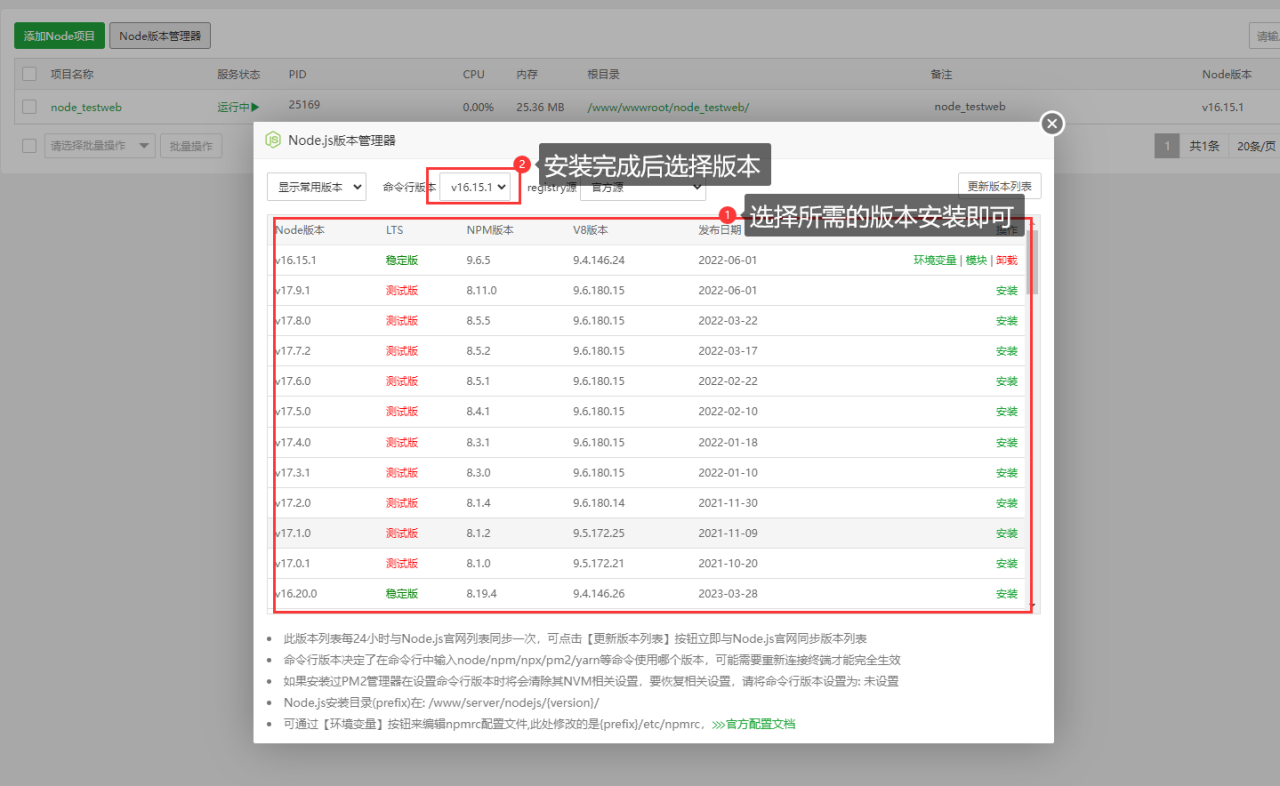Click the 添加Node项目 button
1280x786 pixels.
[x=59, y=35]
